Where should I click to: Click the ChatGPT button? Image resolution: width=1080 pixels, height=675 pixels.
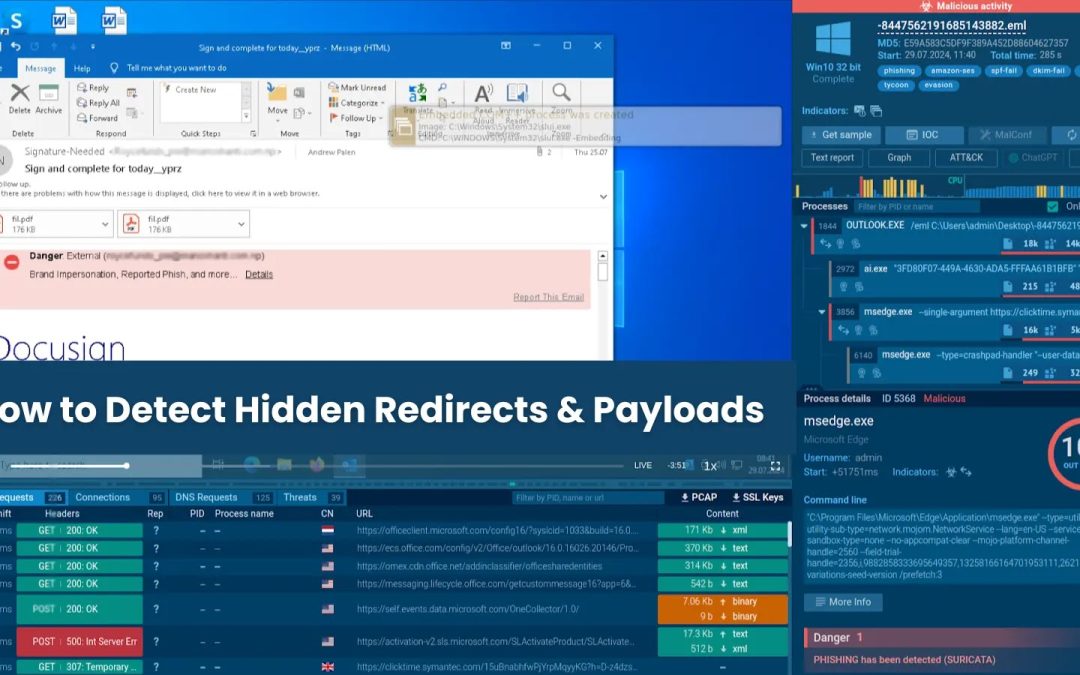point(1032,158)
